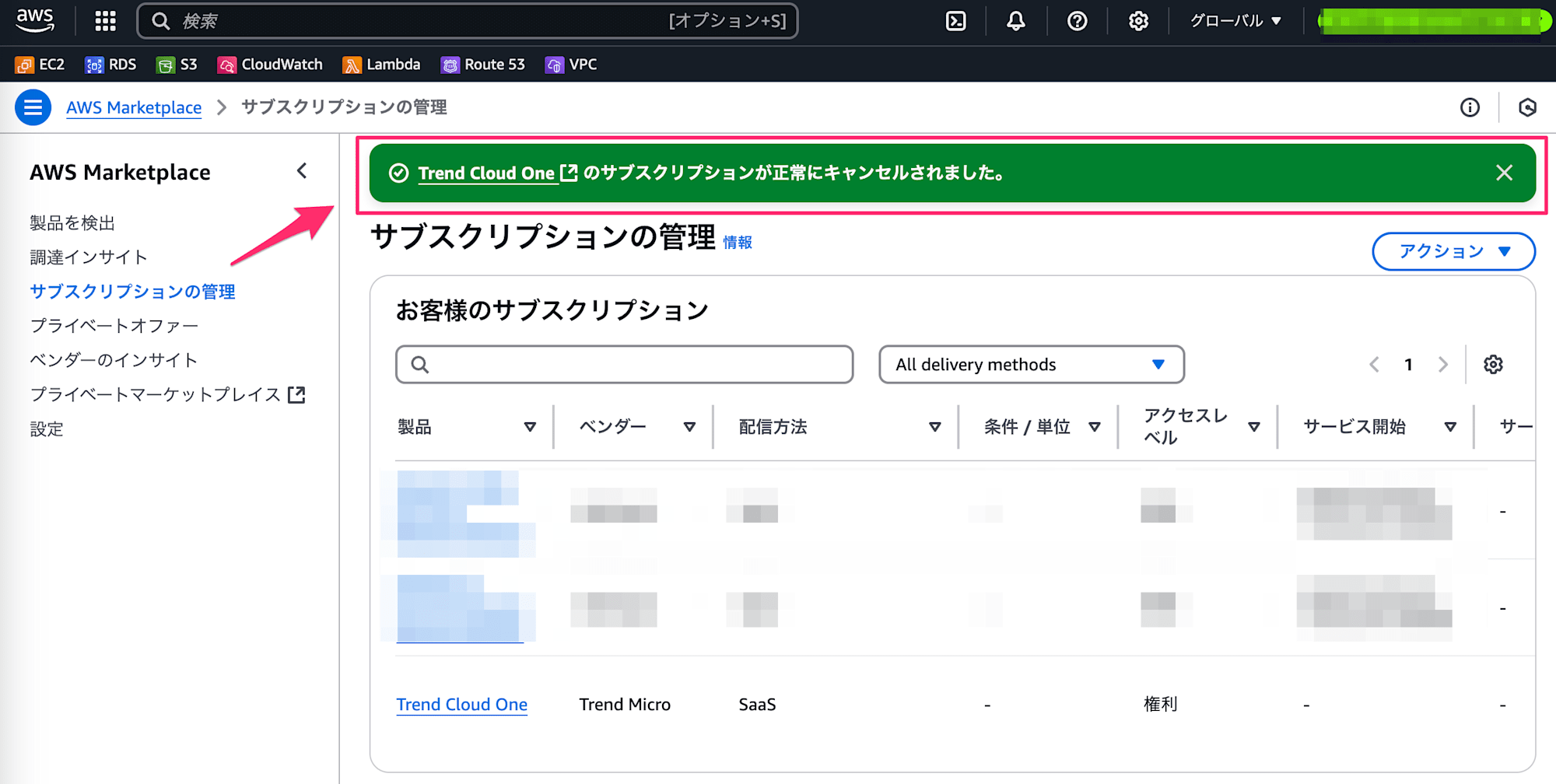Sort by 配信方法 column arrow
This screenshot has width=1556, height=784.
(935, 426)
